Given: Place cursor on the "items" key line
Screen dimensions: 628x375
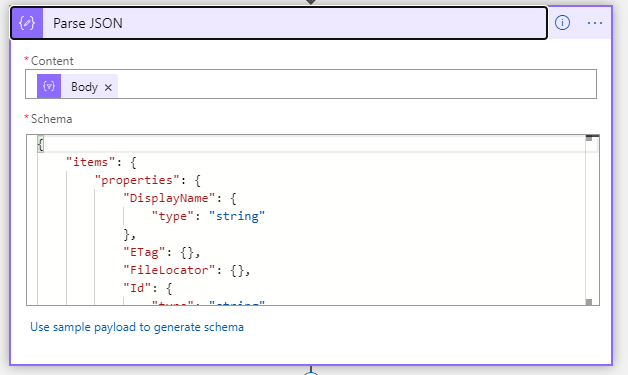Looking at the screenshot, I should 101,162.
